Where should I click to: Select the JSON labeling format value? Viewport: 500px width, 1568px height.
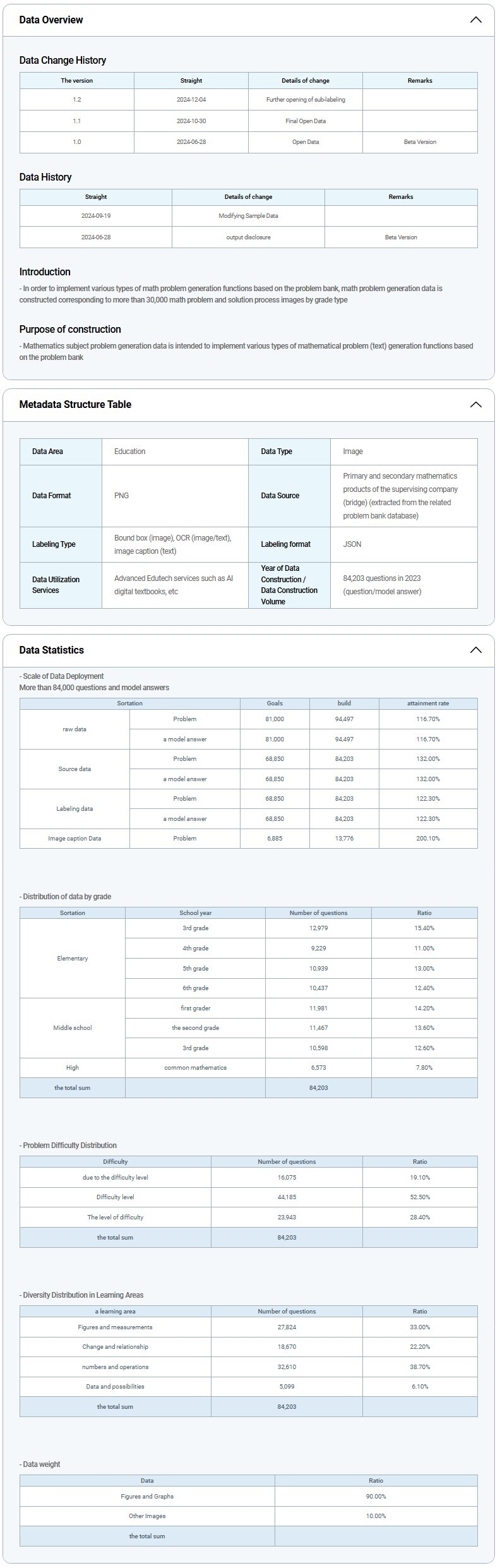tap(352, 544)
